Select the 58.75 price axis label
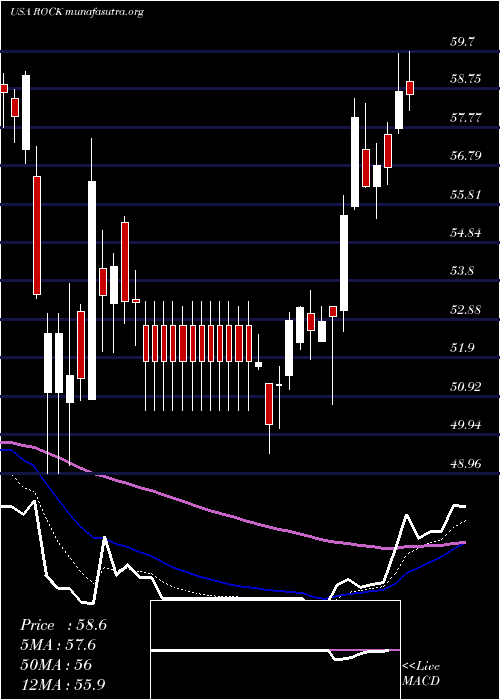The width and height of the screenshot is (500, 700). 466,79
